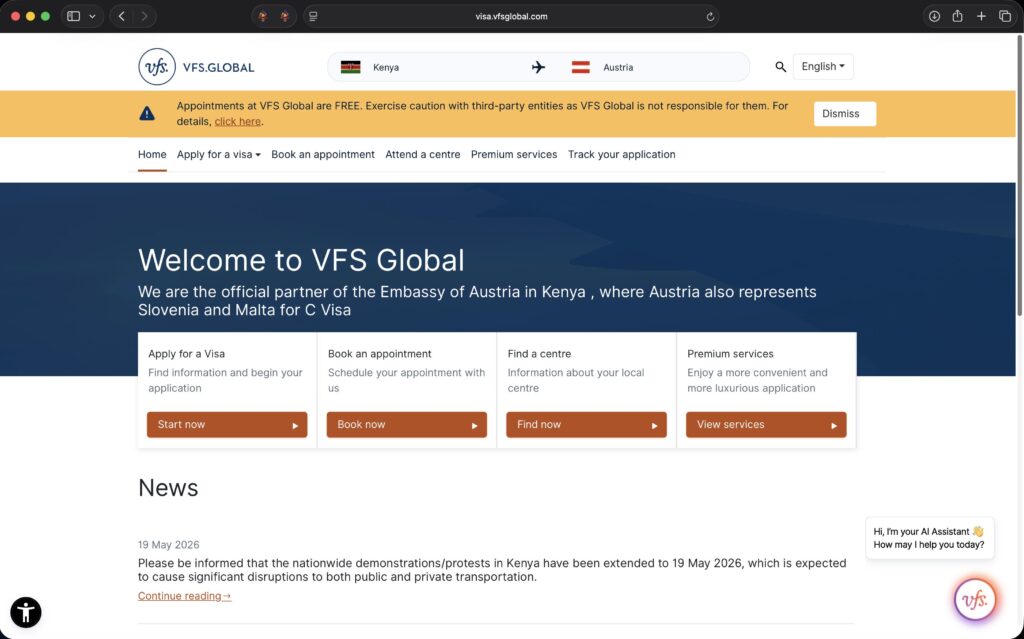Open Safari downloads icon
The width and height of the screenshot is (1024, 639).
[935, 16]
